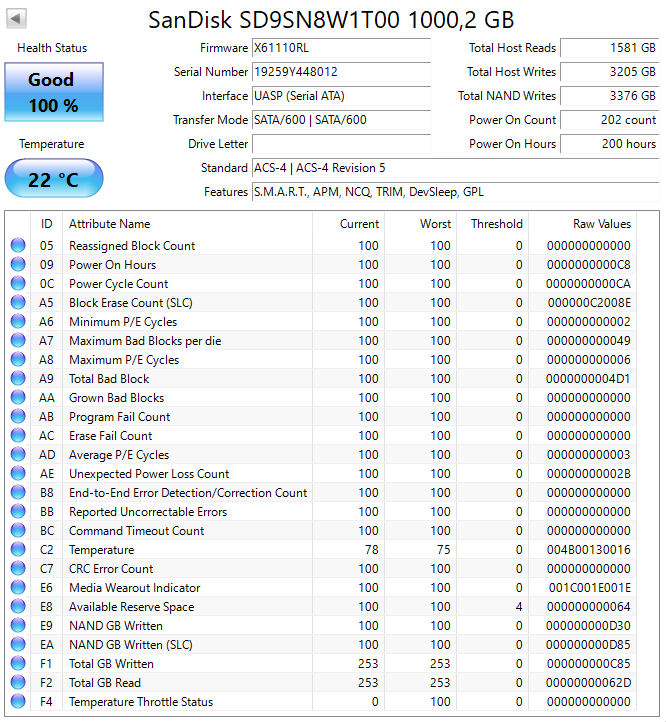Click the status dot for Media Wearout Indicator

pos(18,587)
